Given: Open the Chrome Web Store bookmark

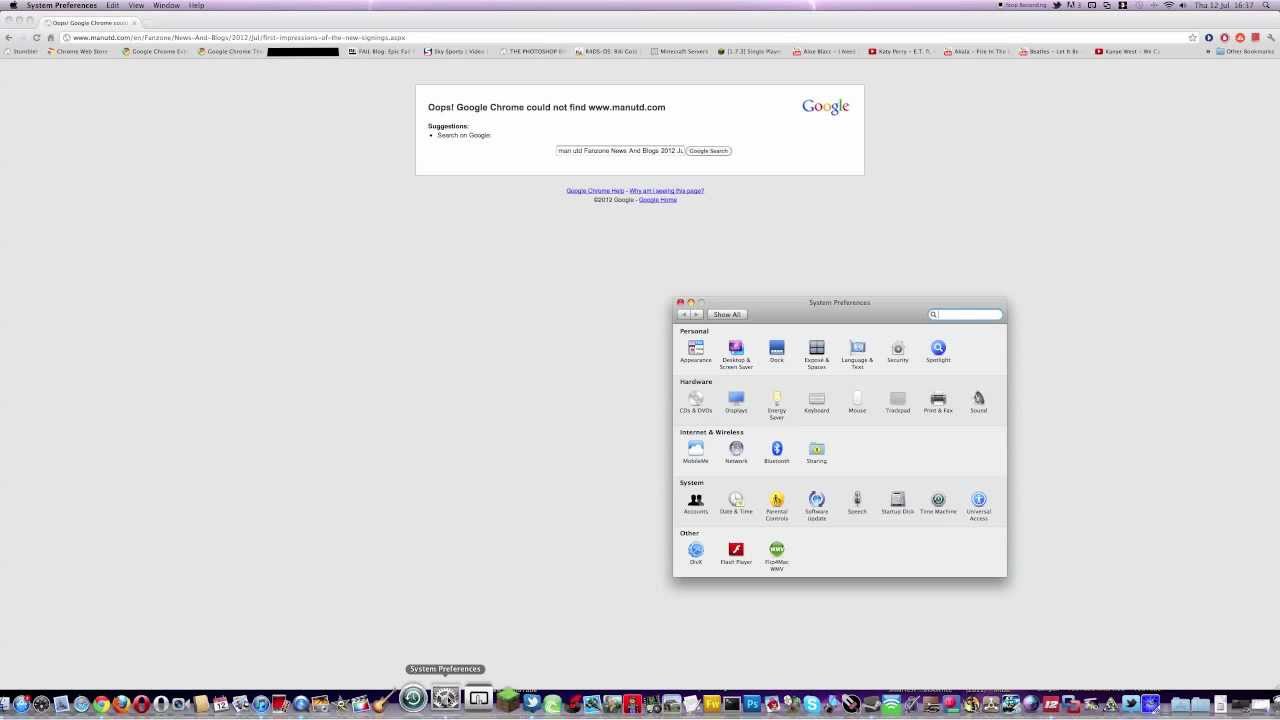Looking at the screenshot, I should point(78,51).
